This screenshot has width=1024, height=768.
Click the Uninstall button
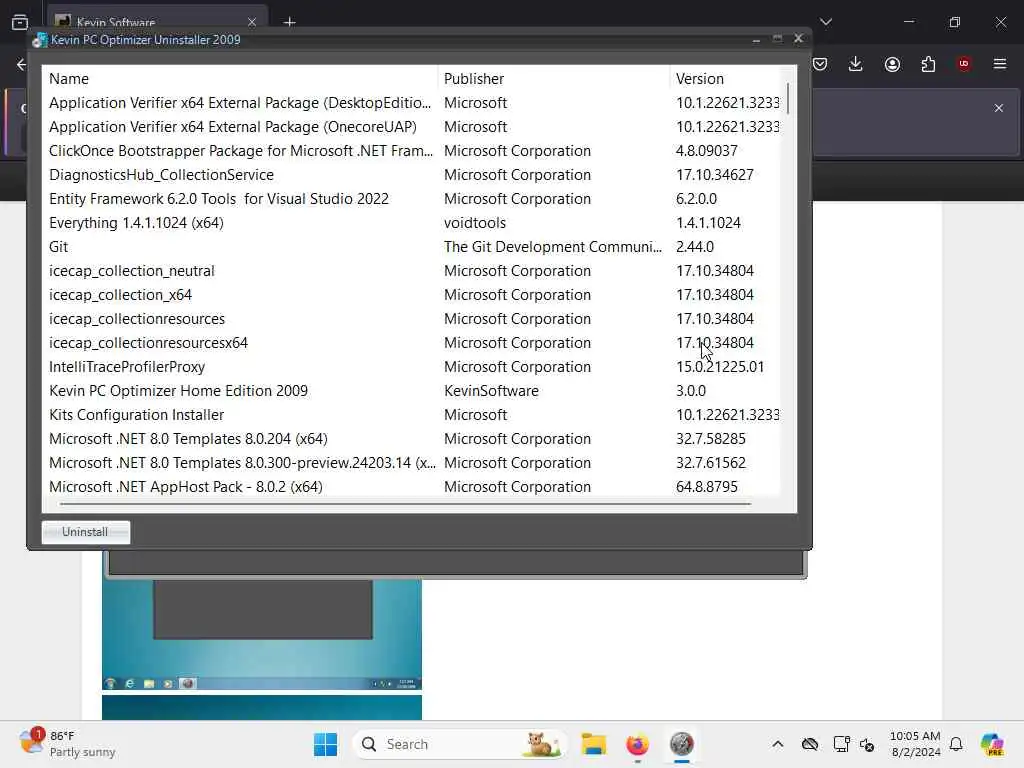tap(86, 532)
